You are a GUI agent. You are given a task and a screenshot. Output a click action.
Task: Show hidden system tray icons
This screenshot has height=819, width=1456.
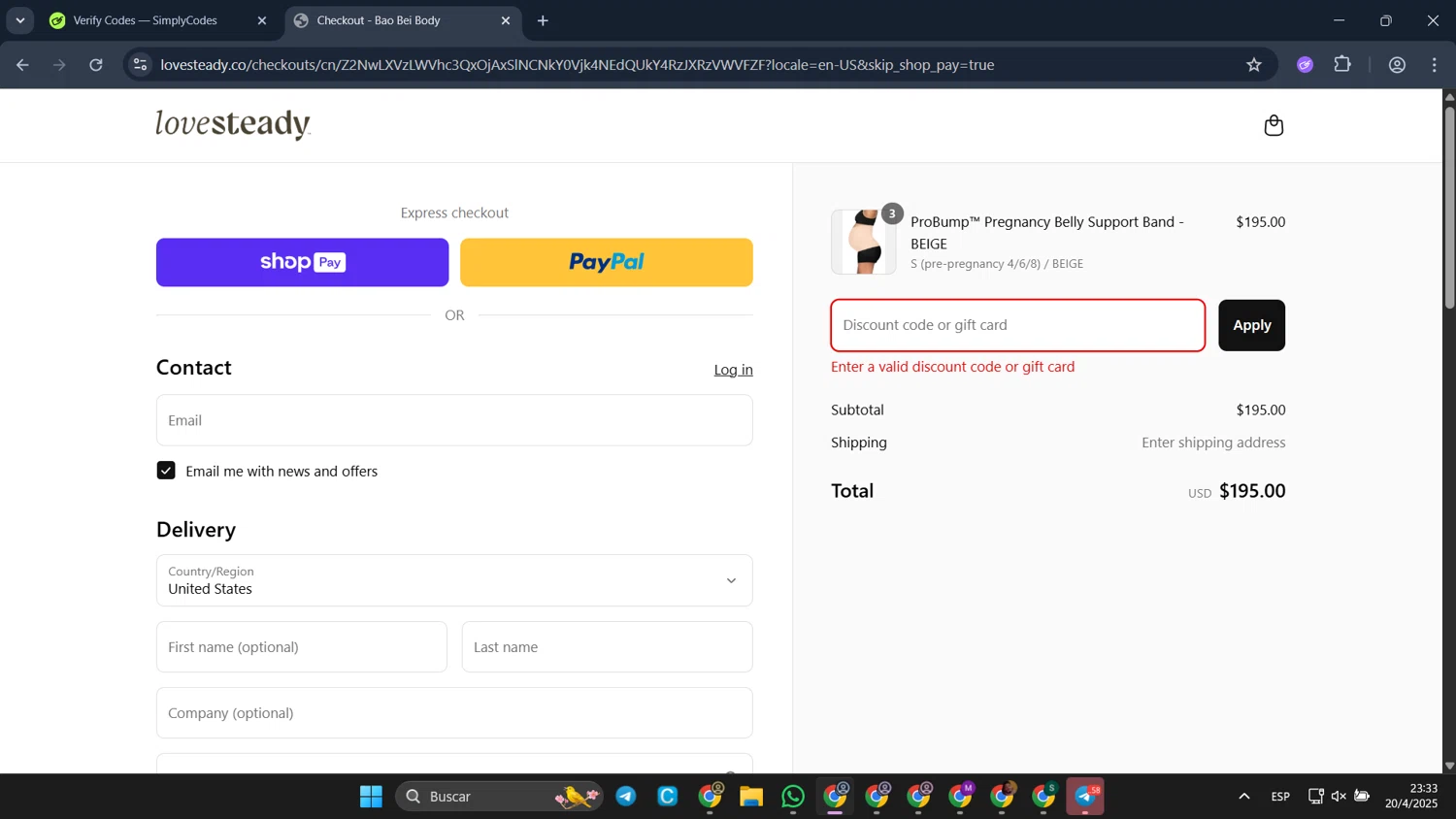coord(1243,797)
